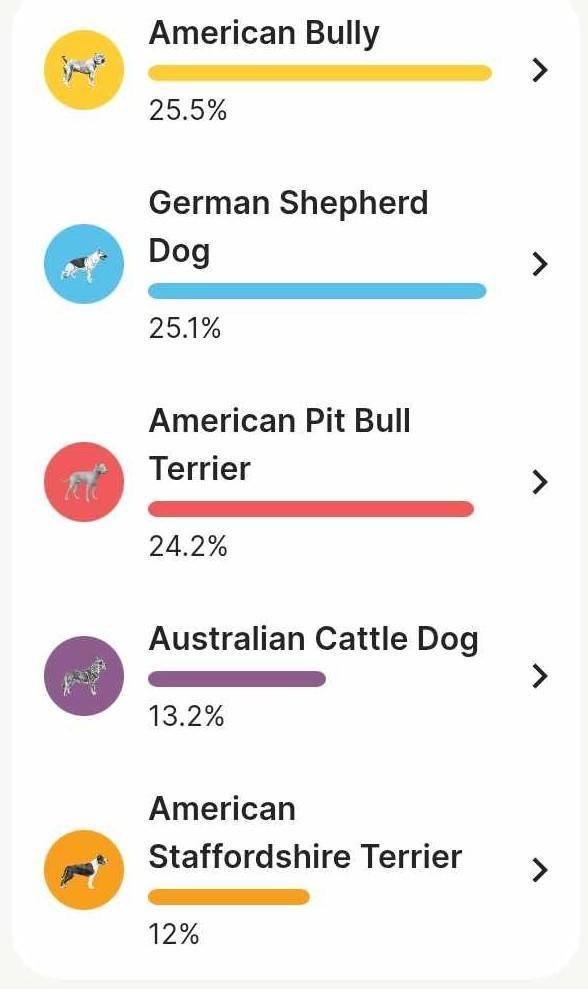The width and height of the screenshot is (588, 989).
Task: Click the 12% label under Staffordshire Terrier
Action: (x=174, y=934)
